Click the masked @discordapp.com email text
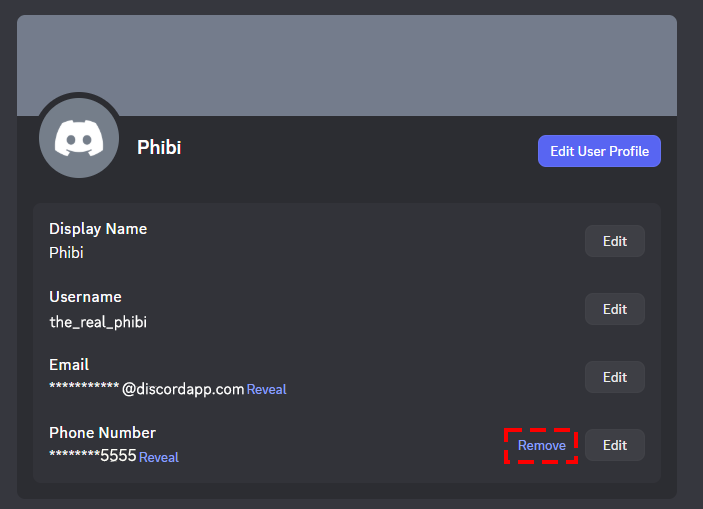Screen dimensions: 703x509 [x=147, y=389]
